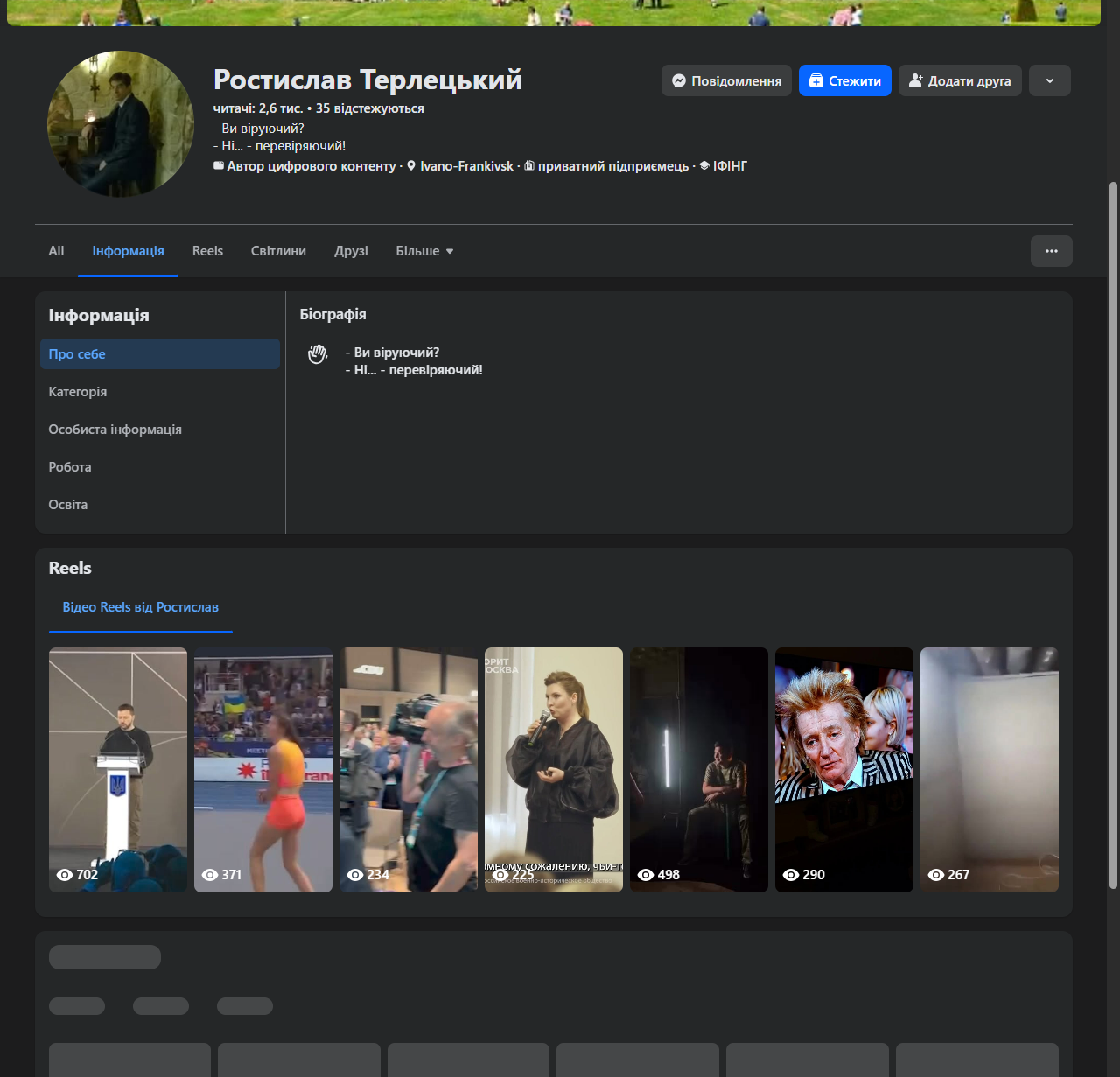The image size is (1120, 1077).
Task: Click the briefcase icon beside приватний підприємець
Action: point(529,165)
